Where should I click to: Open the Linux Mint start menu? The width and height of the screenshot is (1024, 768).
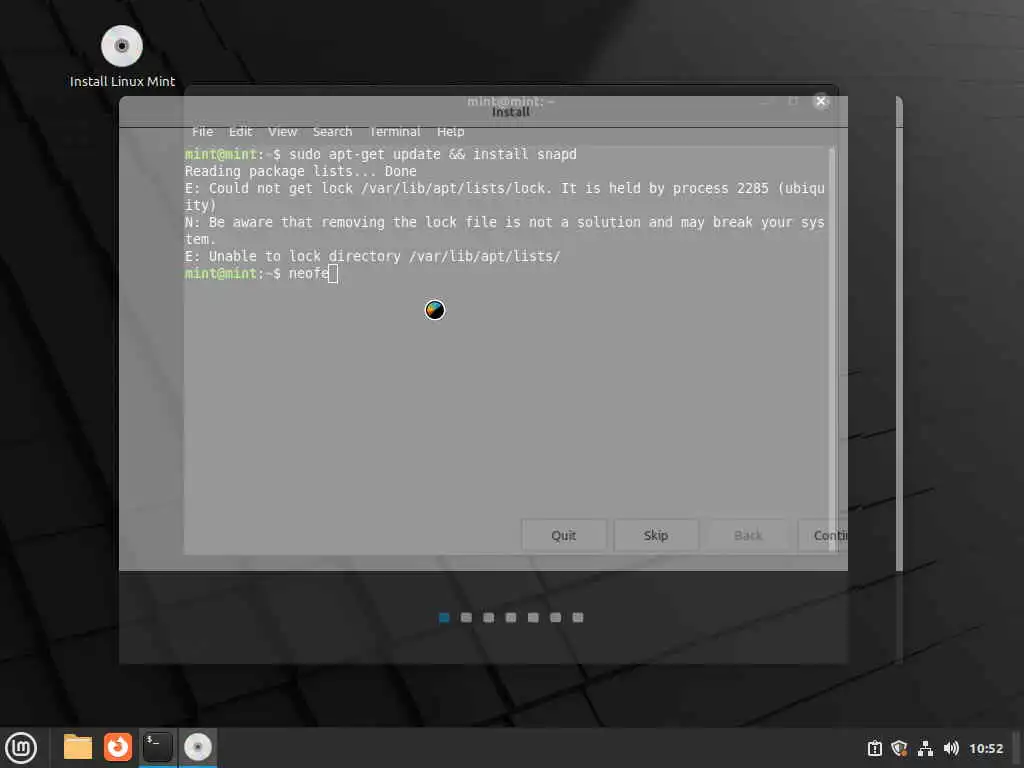[22, 747]
